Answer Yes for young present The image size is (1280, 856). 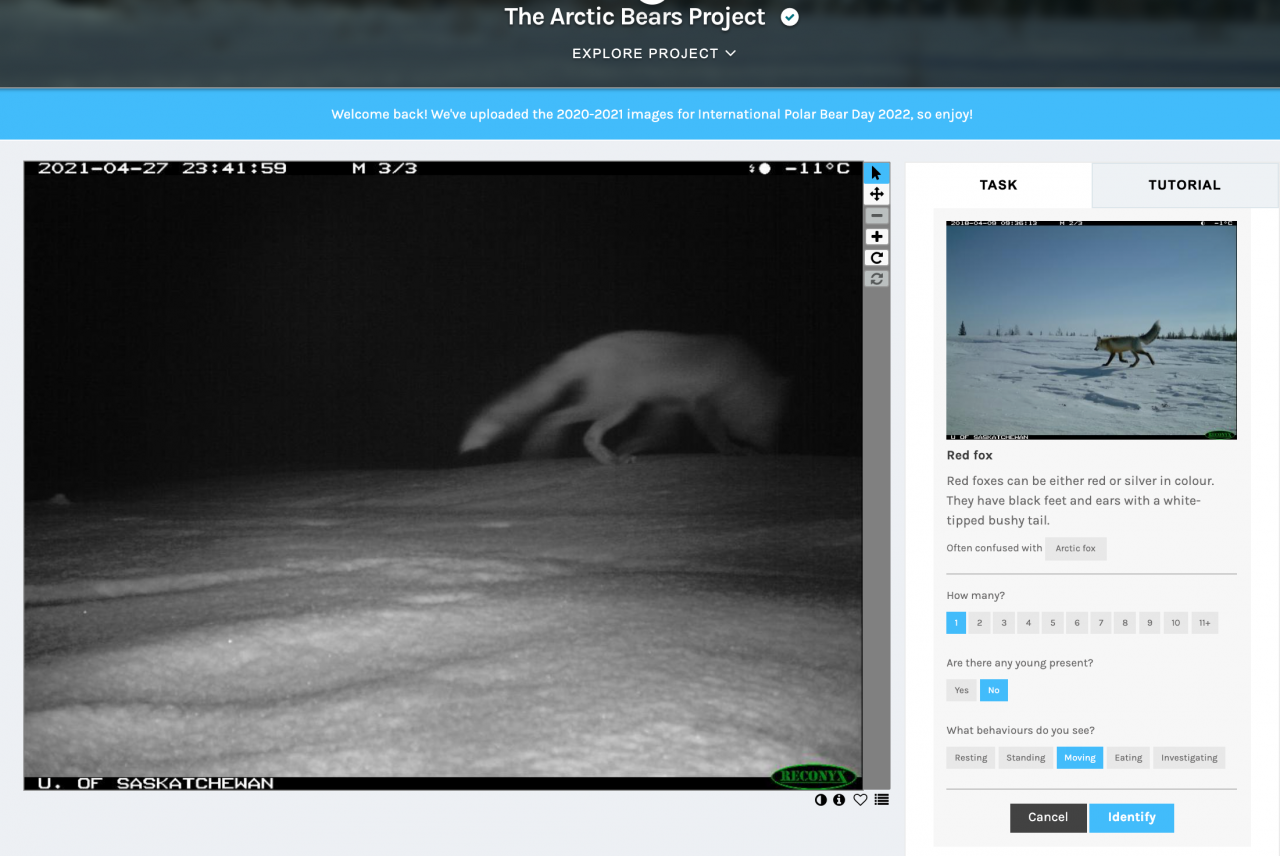pyautogui.click(x=961, y=690)
